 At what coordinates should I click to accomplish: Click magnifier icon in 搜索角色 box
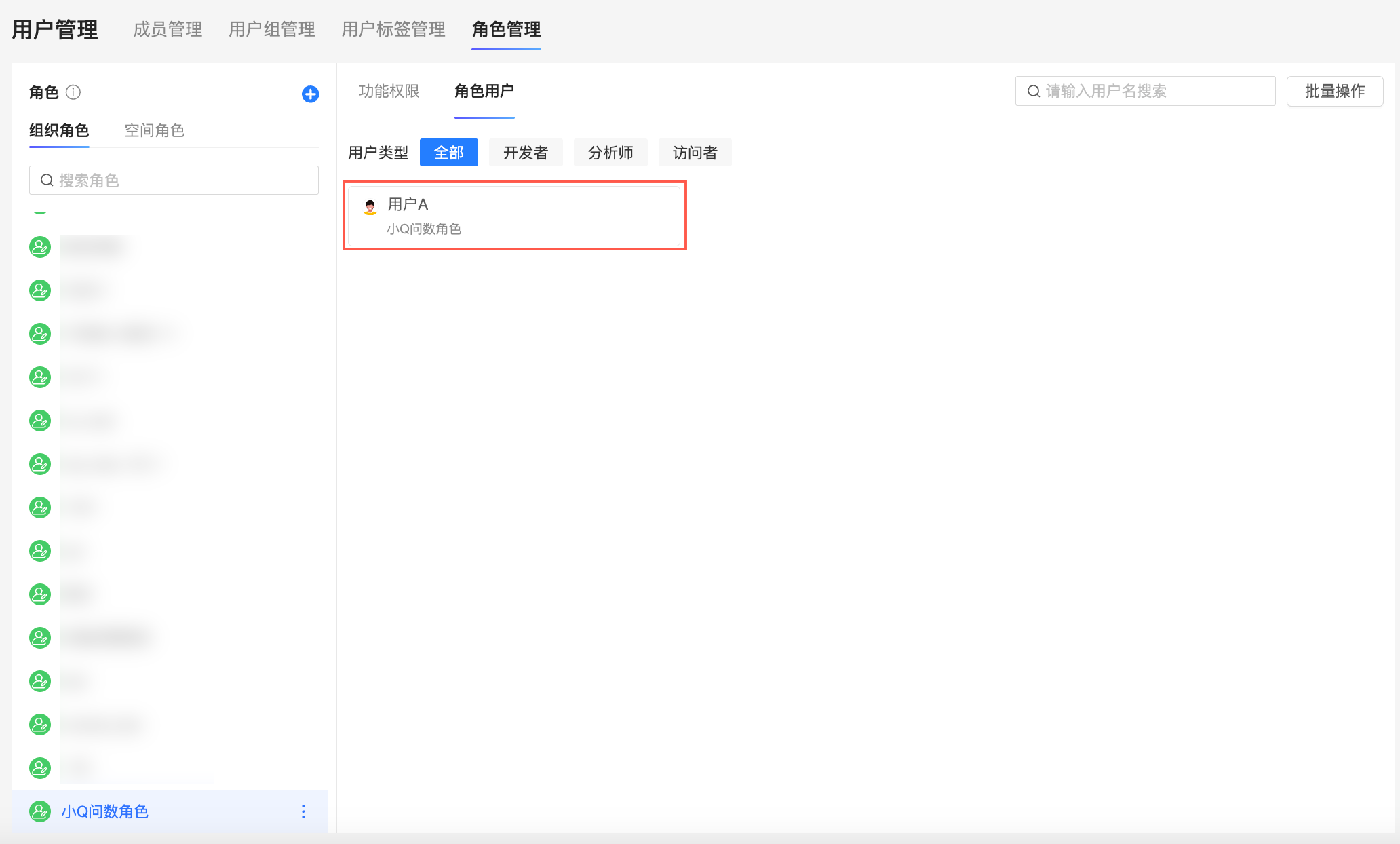(47, 180)
